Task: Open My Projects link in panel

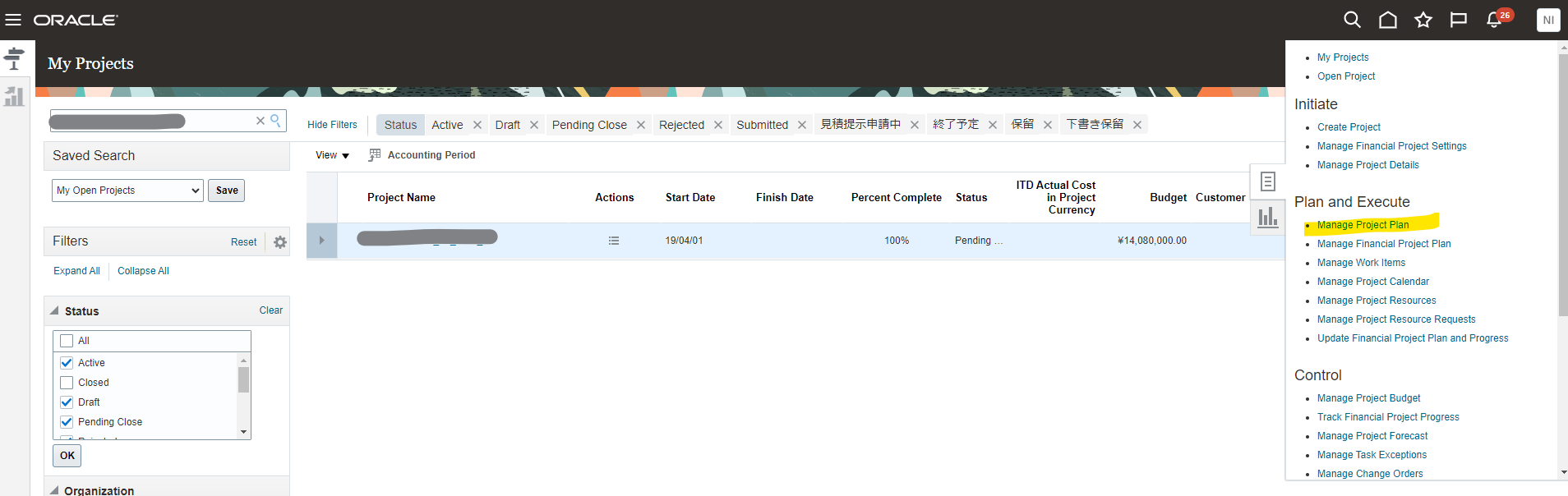Action: tap(1343, 57)
